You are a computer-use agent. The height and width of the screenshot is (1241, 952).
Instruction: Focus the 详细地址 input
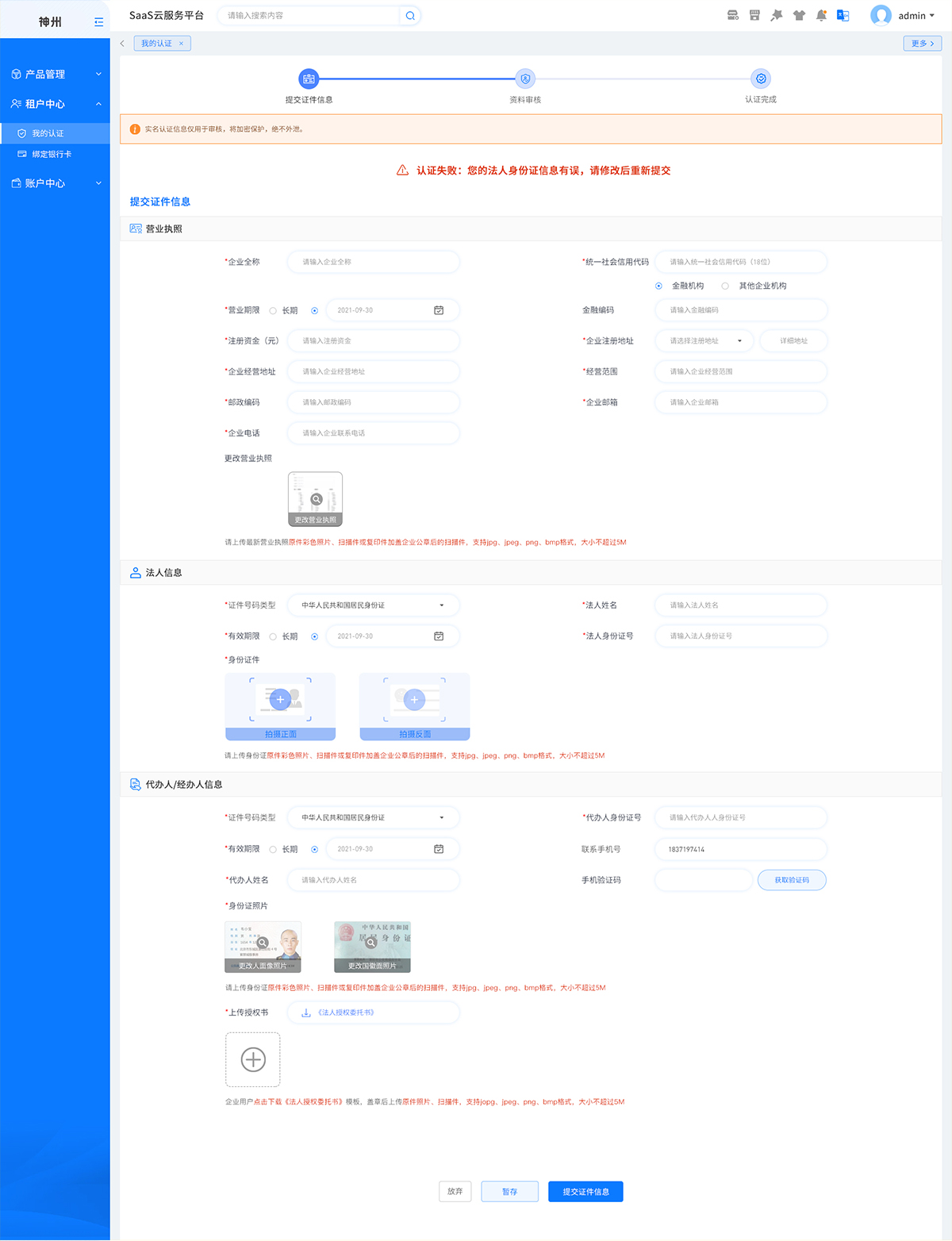[793, 341]
